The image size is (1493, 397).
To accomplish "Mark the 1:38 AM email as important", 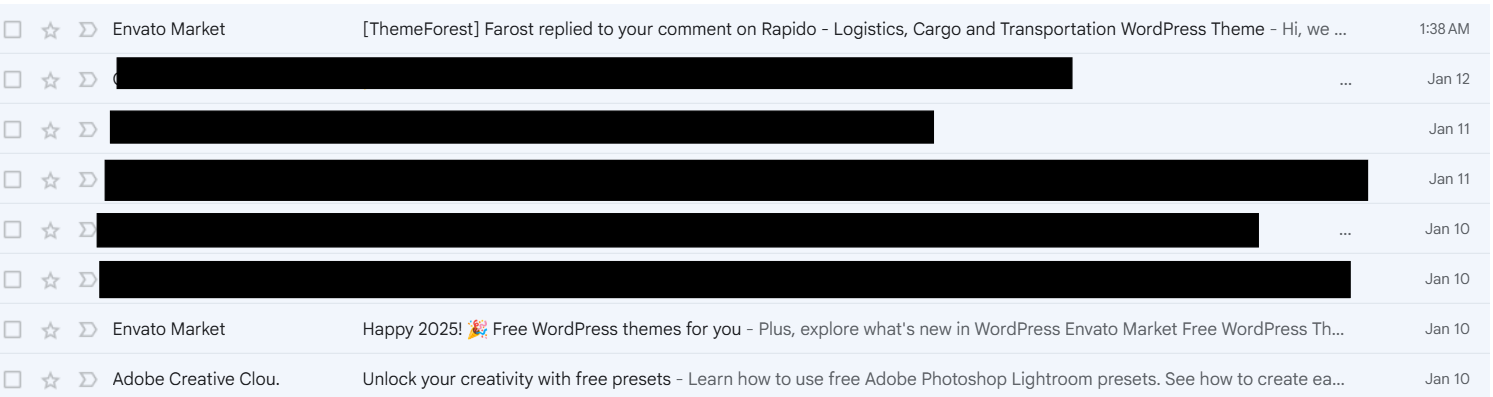I will point(88,30).
